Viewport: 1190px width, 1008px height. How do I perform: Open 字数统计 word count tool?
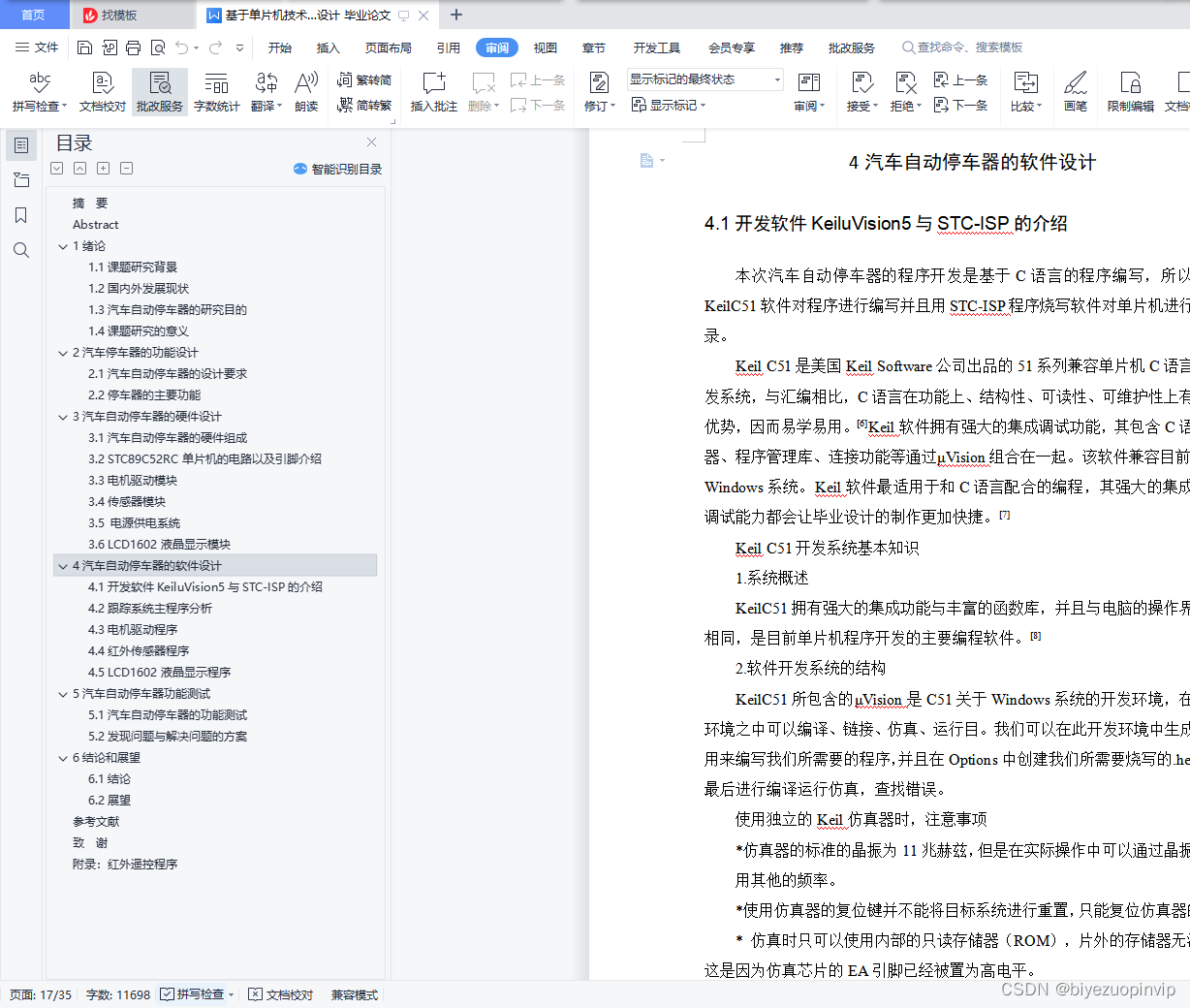coord(217,92)
